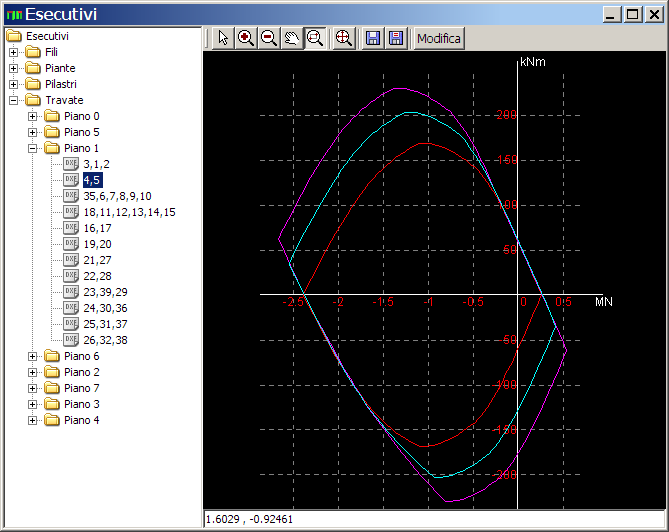This screenshot has height=532, width=669.
Task: Expand the Piano 4 folder
Action: 32,420
